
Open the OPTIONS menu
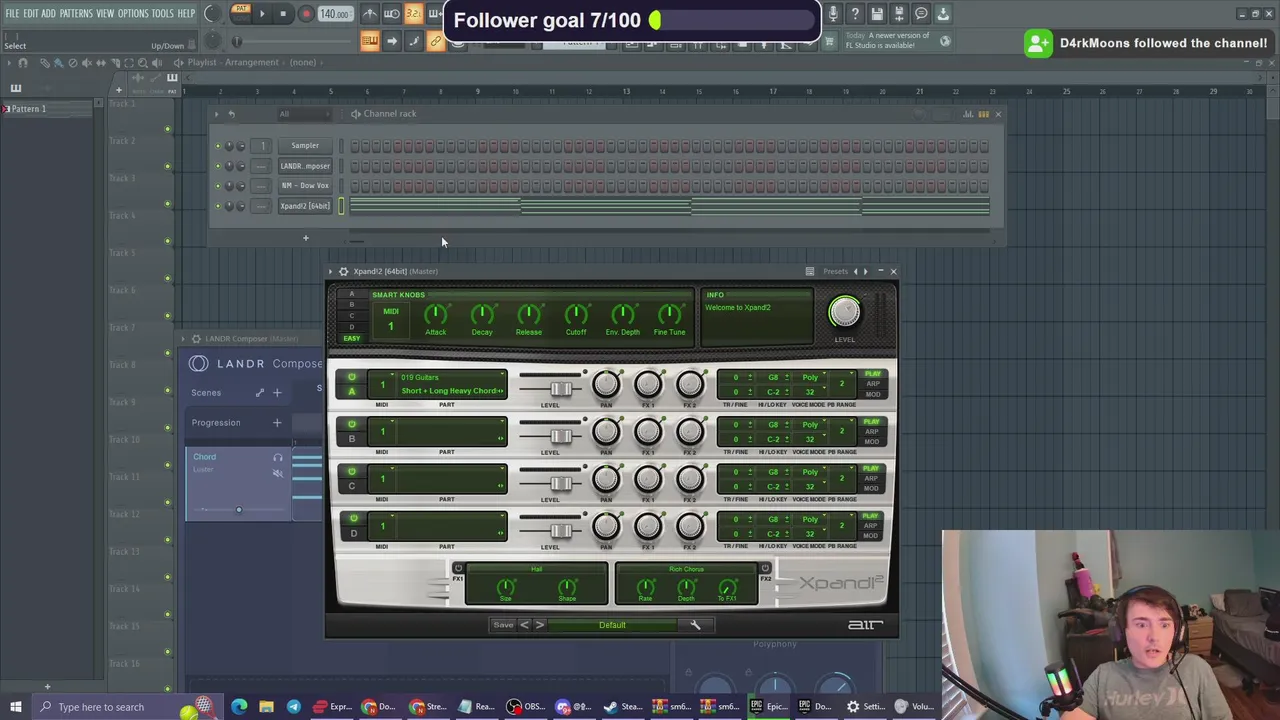pyautogui.click(x=133, y=13)
